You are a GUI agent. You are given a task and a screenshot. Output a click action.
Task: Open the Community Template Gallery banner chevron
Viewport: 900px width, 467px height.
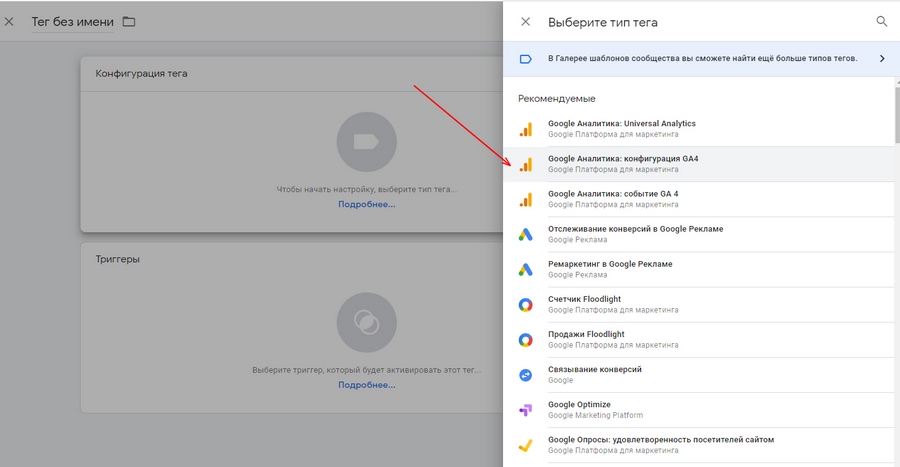tap(882, 59)
